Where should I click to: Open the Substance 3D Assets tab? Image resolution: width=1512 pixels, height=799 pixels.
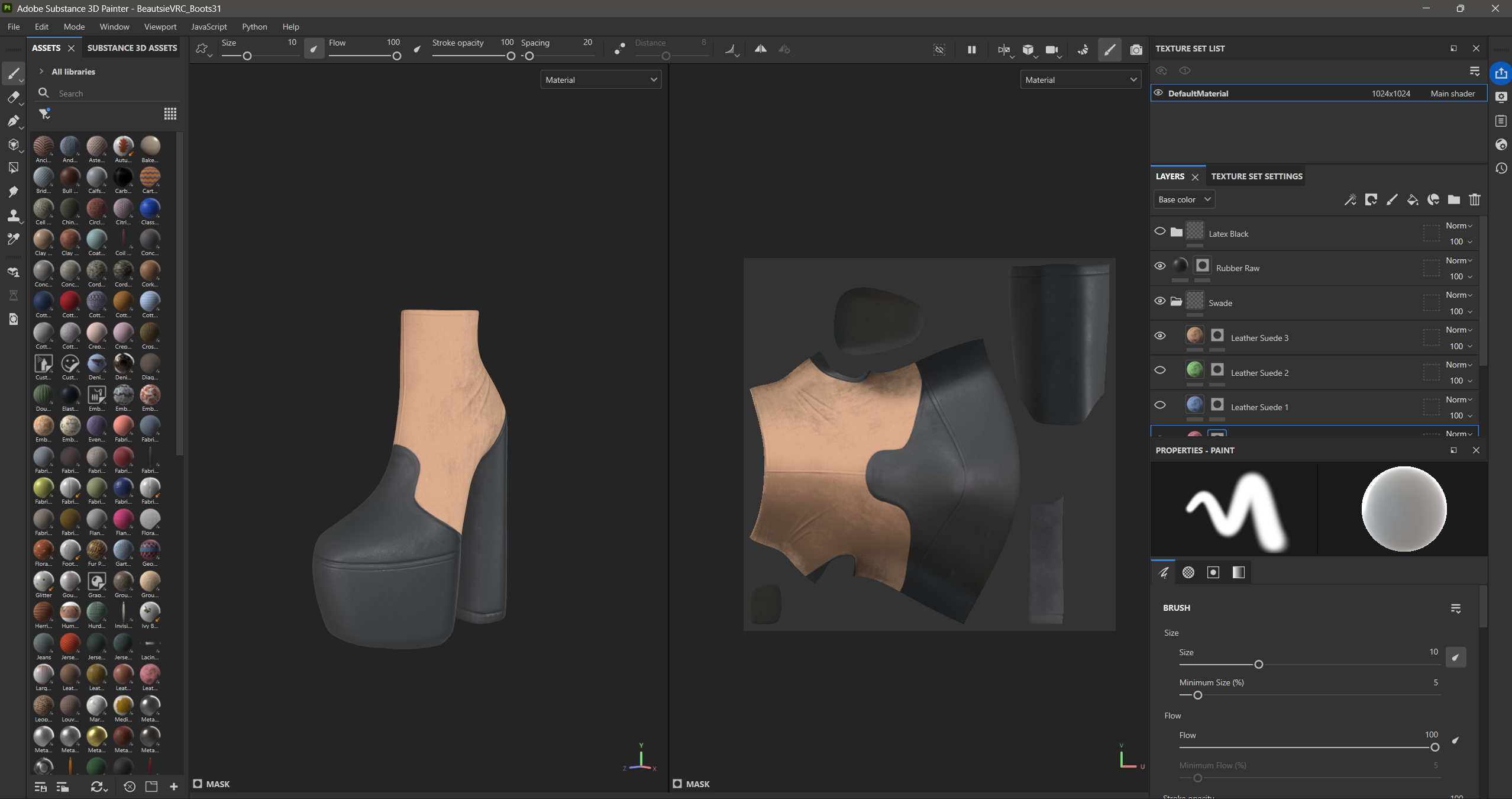(x=132, y=48)
